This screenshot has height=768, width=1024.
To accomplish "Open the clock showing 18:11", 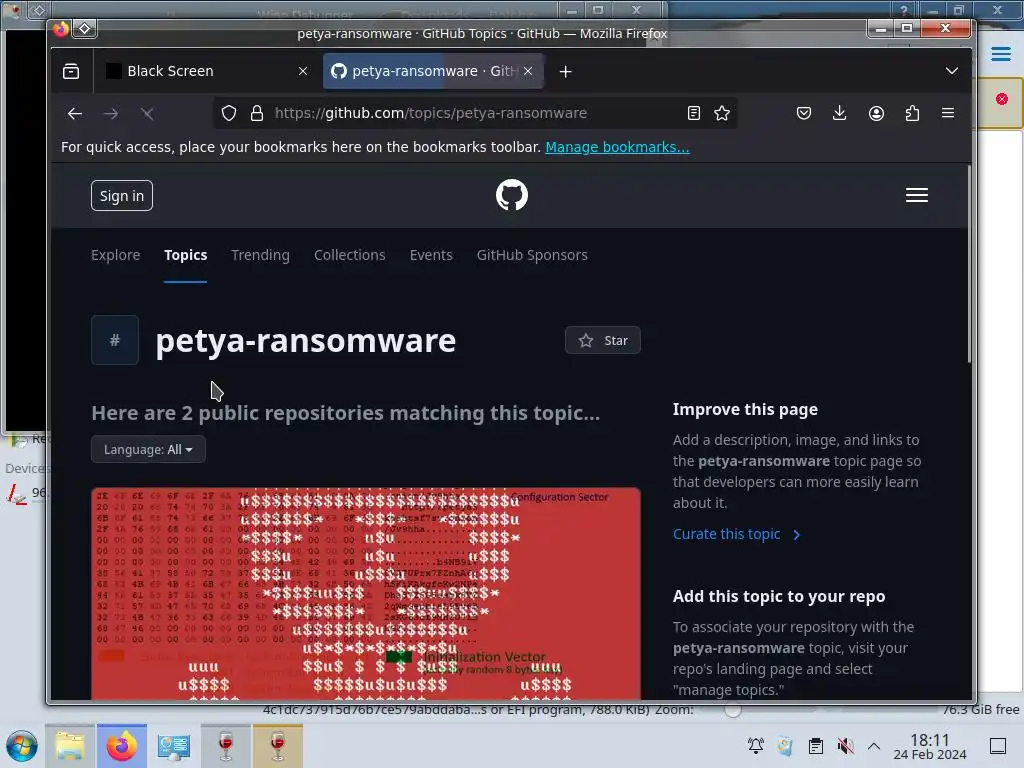I will coord(930,746).
